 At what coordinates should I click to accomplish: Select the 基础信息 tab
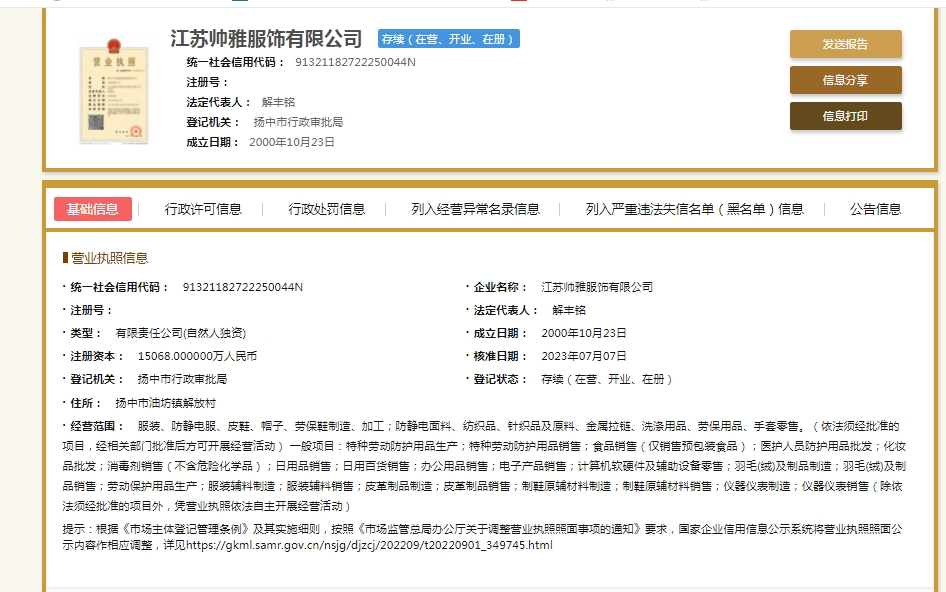click(93, 209)
